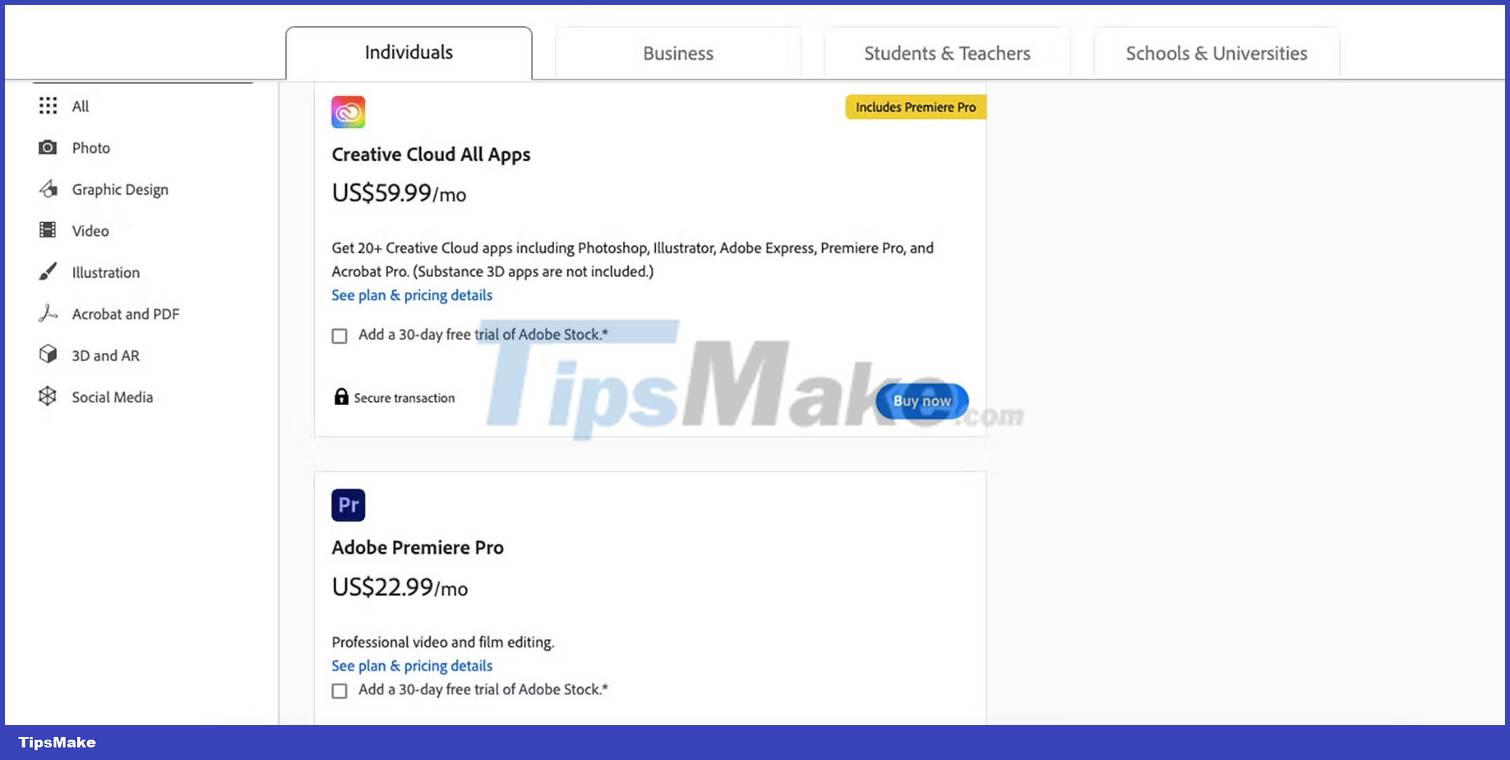Select the Video filmstrip icon

[x=48, y=231]
